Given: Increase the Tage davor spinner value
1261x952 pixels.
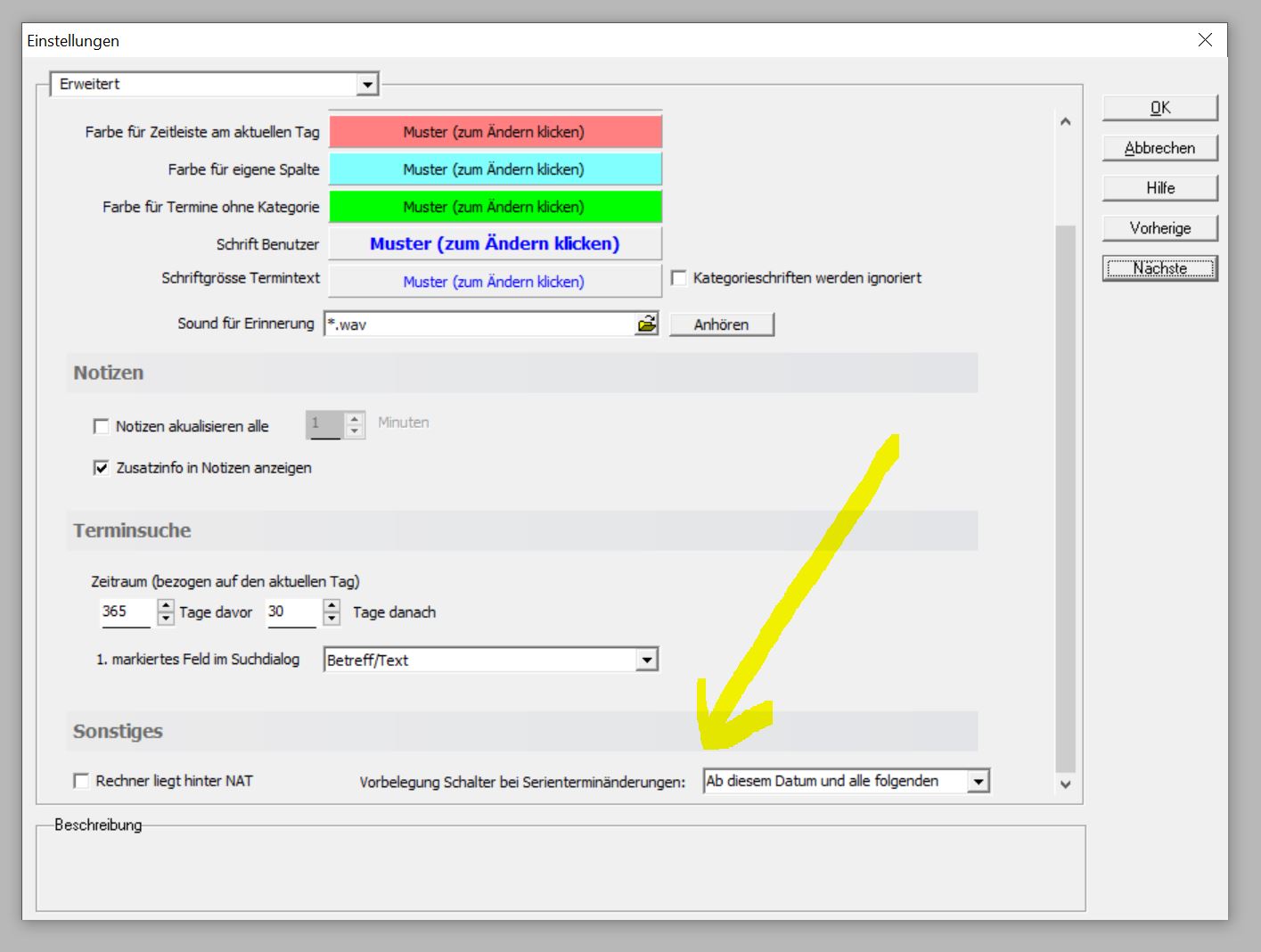Looking at the screenshot, I should (166, 605).
